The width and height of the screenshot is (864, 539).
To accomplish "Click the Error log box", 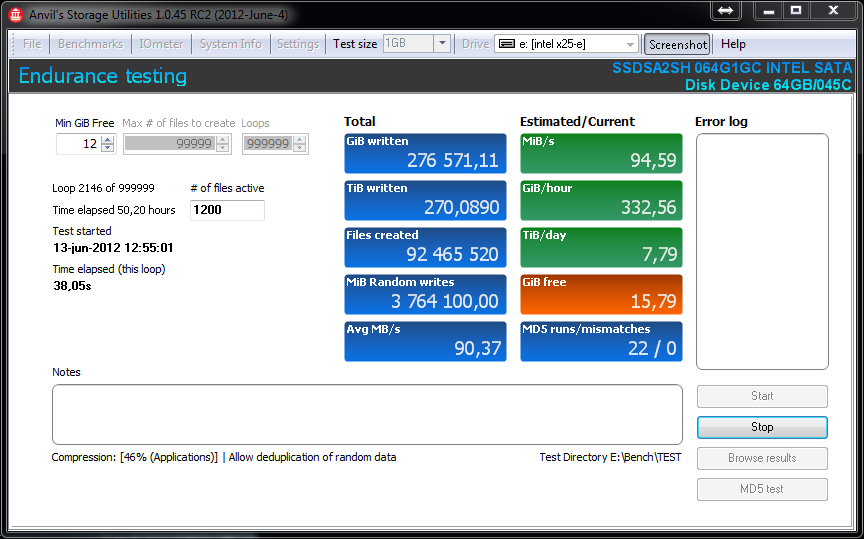I will pos(762,251).
